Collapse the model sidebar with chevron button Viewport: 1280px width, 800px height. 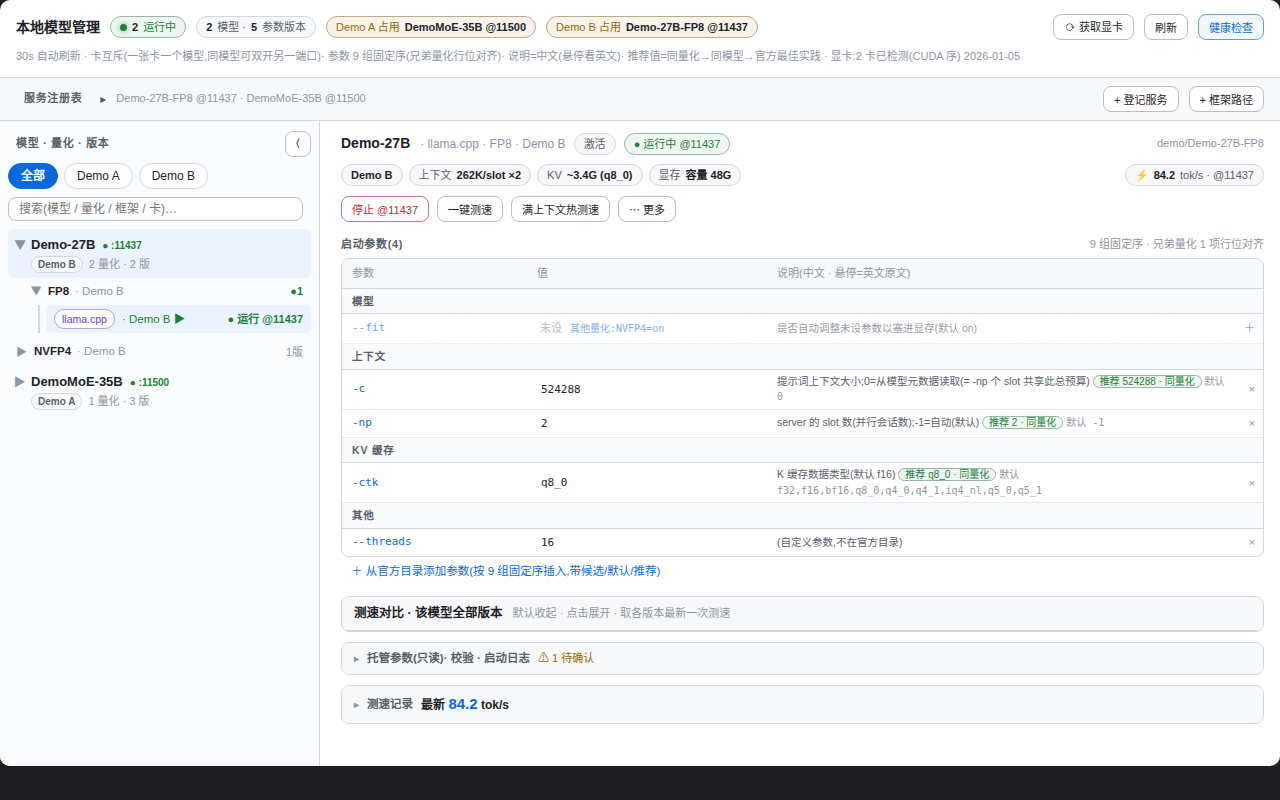coord(298,144)
